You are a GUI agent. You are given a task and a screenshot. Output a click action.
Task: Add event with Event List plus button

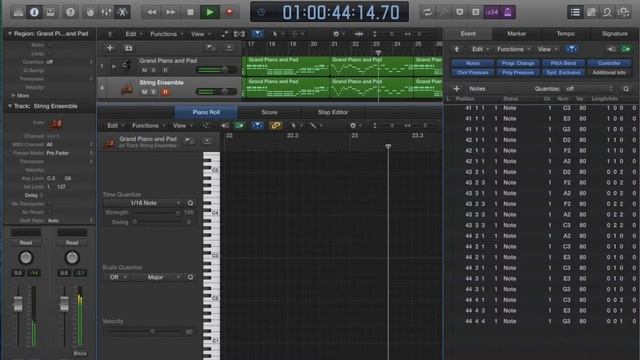456,89
